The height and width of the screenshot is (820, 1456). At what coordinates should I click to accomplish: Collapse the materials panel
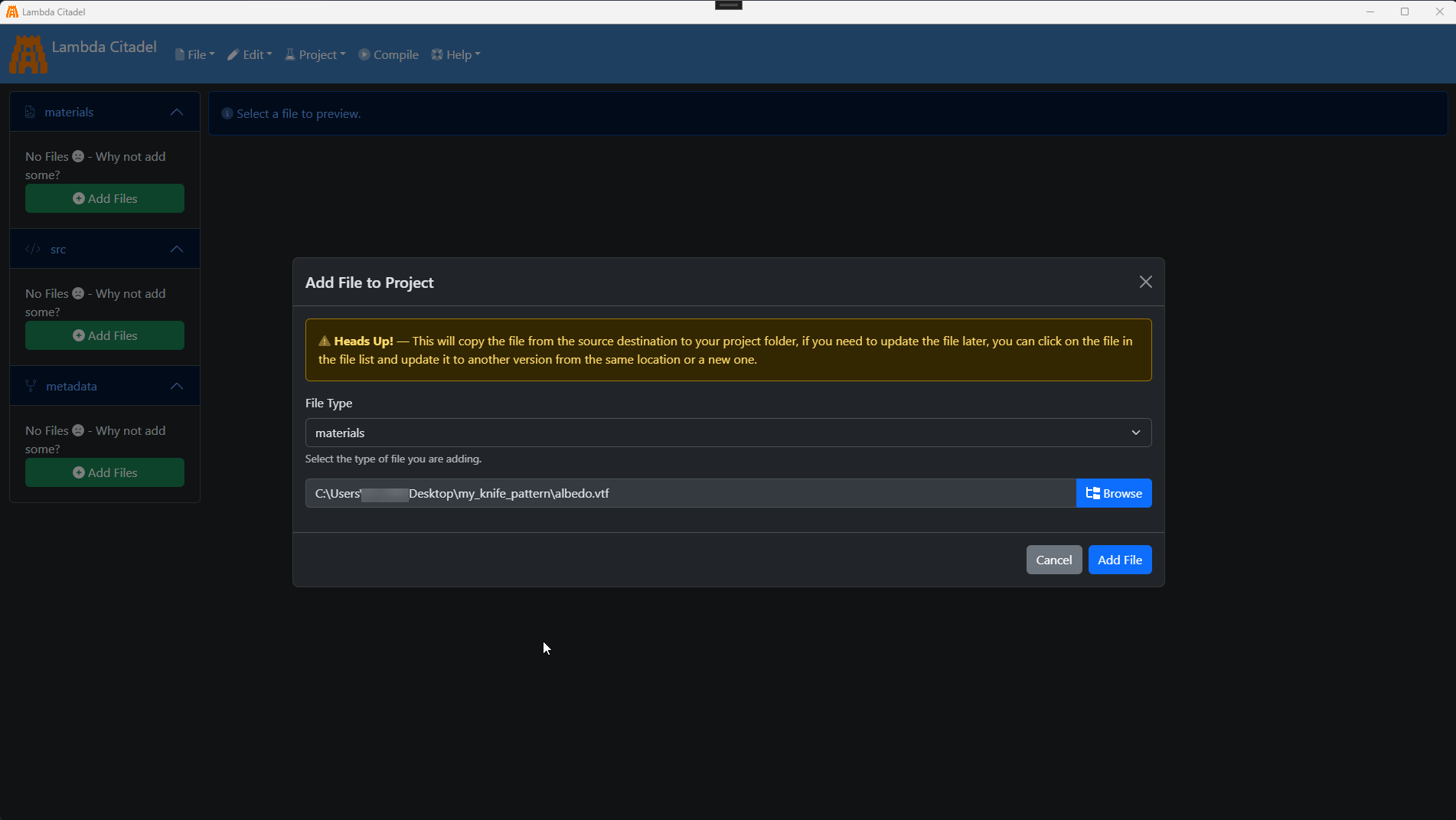click(176, 112)
